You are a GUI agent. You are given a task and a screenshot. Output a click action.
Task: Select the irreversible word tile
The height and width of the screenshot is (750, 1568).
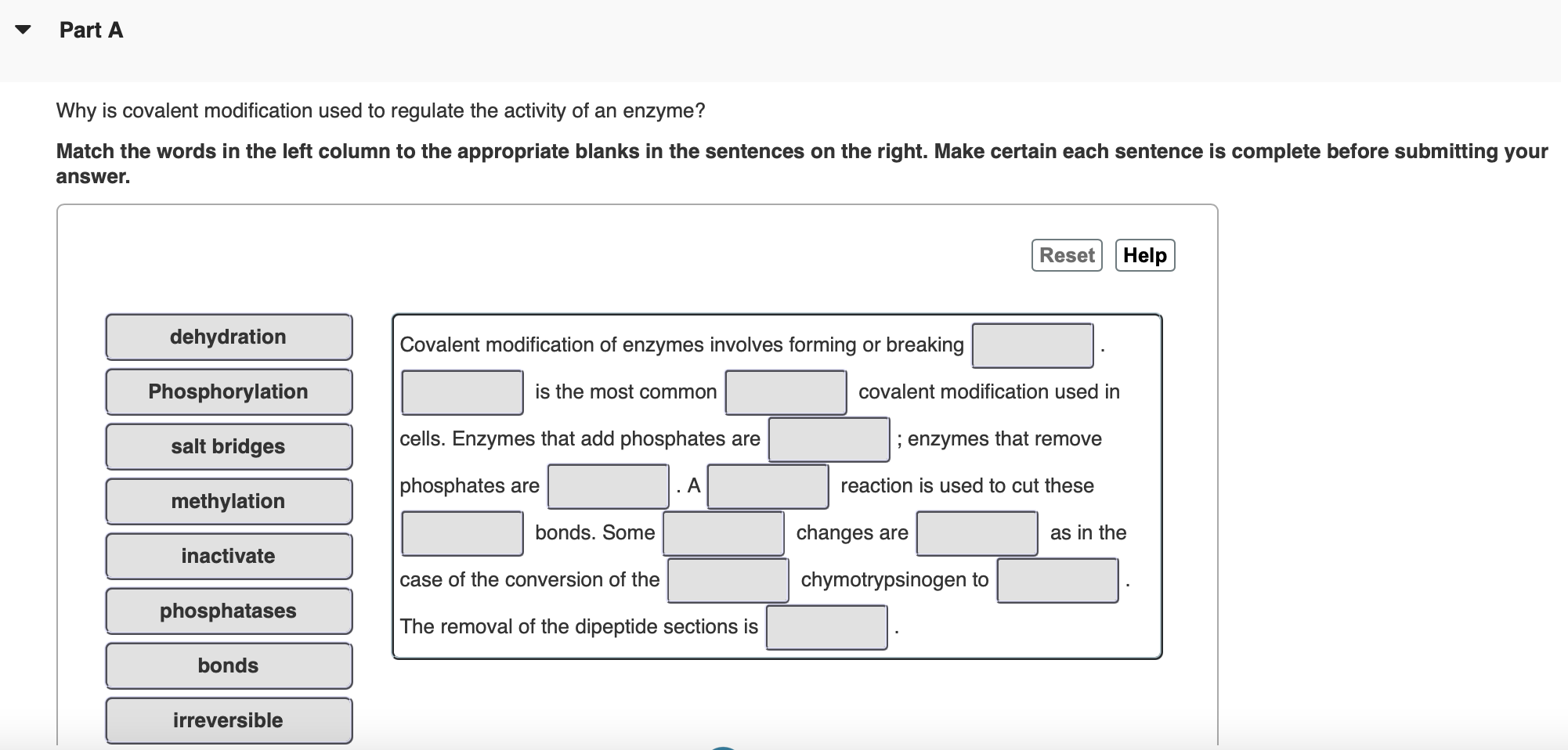pos(228,720)
